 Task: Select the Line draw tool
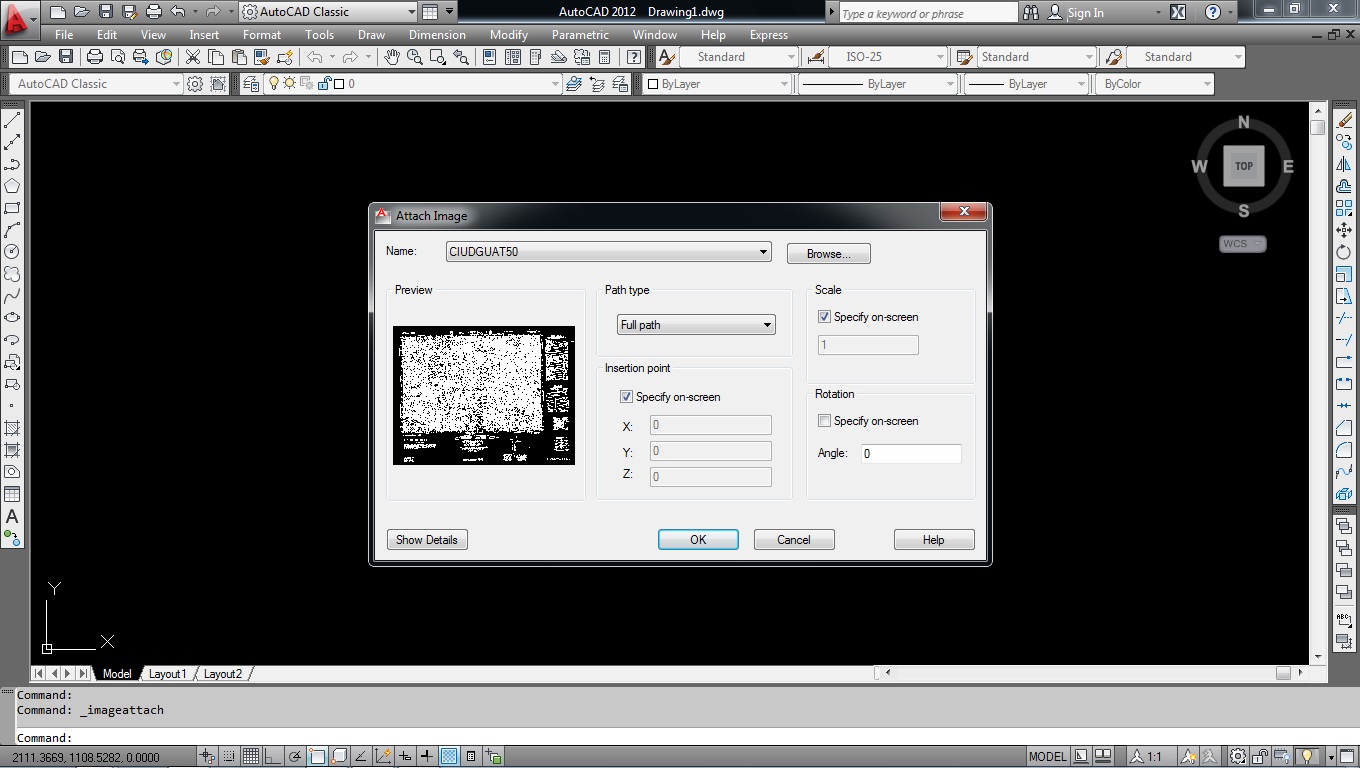click(x=12, y=120)
